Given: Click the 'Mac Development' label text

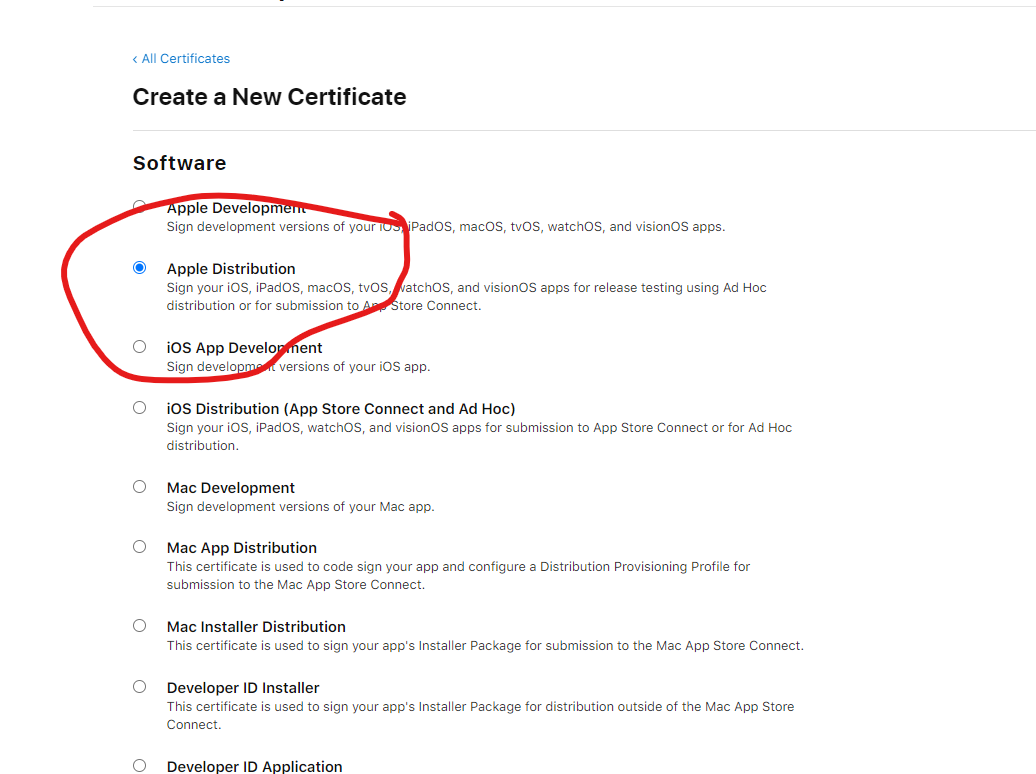Looking at the screenshot, I should pyautogui.click(x=231, y=488).
